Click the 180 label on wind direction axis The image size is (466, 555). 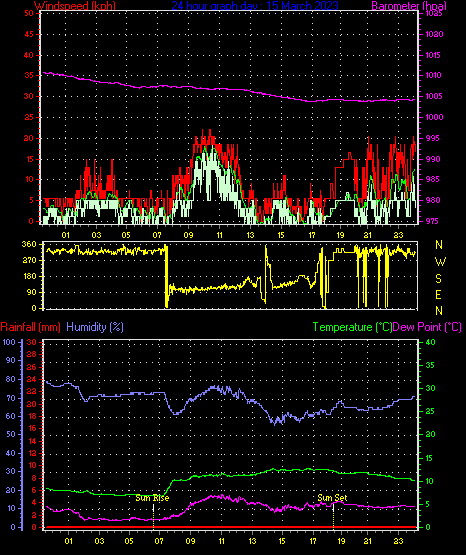click(29, 276)
